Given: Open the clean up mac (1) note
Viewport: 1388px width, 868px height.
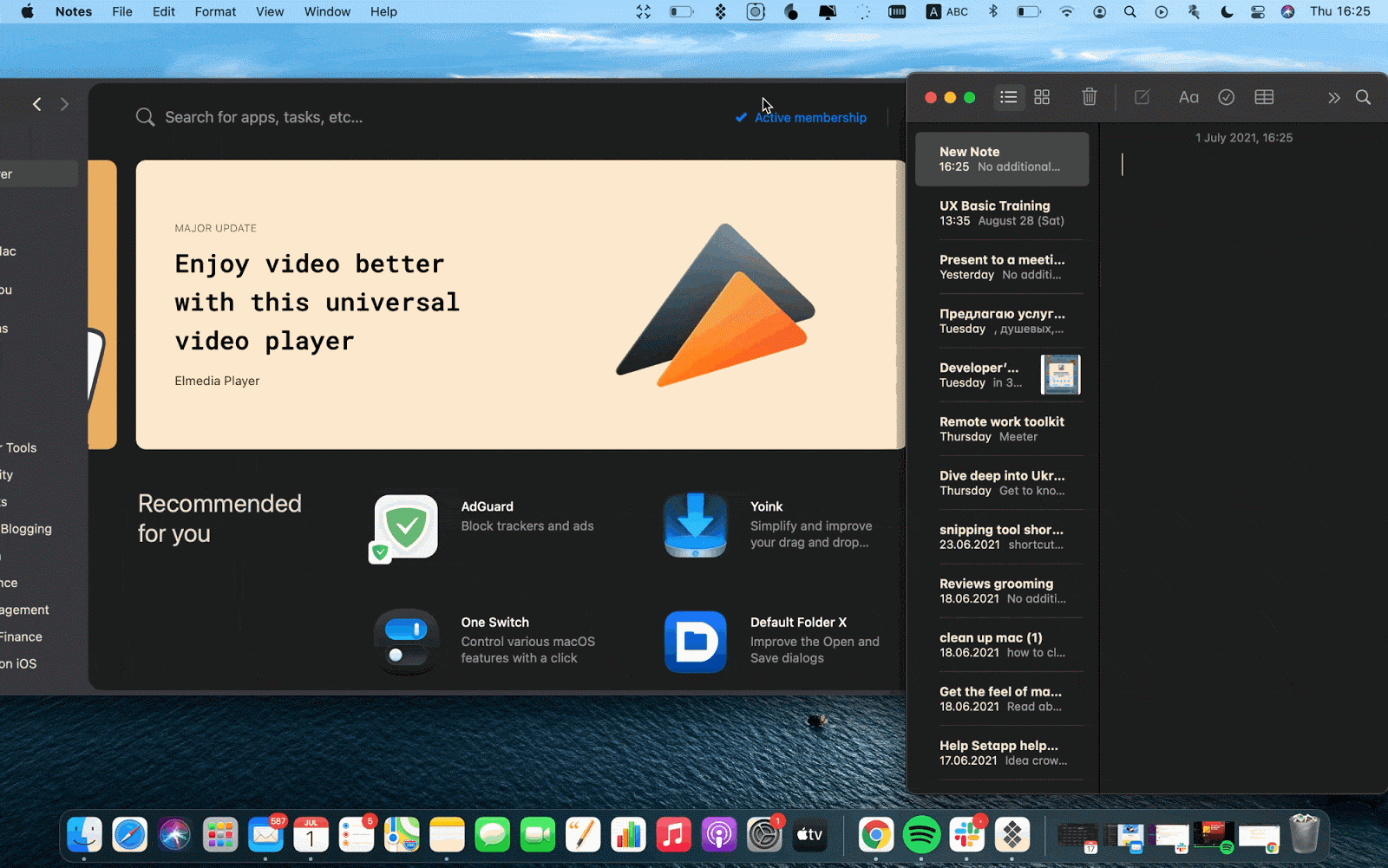Looking at the screenshot, I should coord(1002,645).
